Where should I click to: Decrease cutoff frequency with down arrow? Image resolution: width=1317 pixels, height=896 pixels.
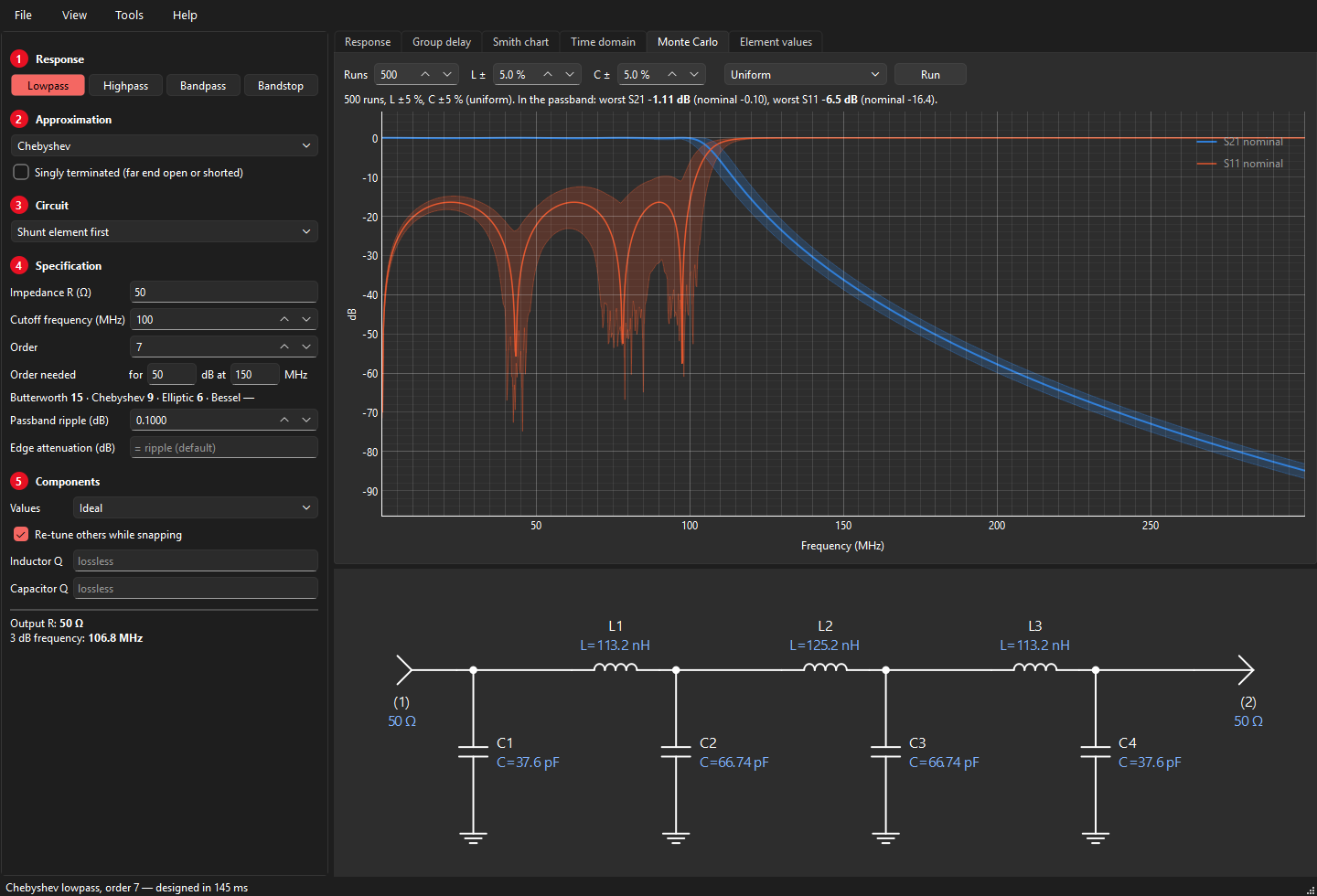306,319
